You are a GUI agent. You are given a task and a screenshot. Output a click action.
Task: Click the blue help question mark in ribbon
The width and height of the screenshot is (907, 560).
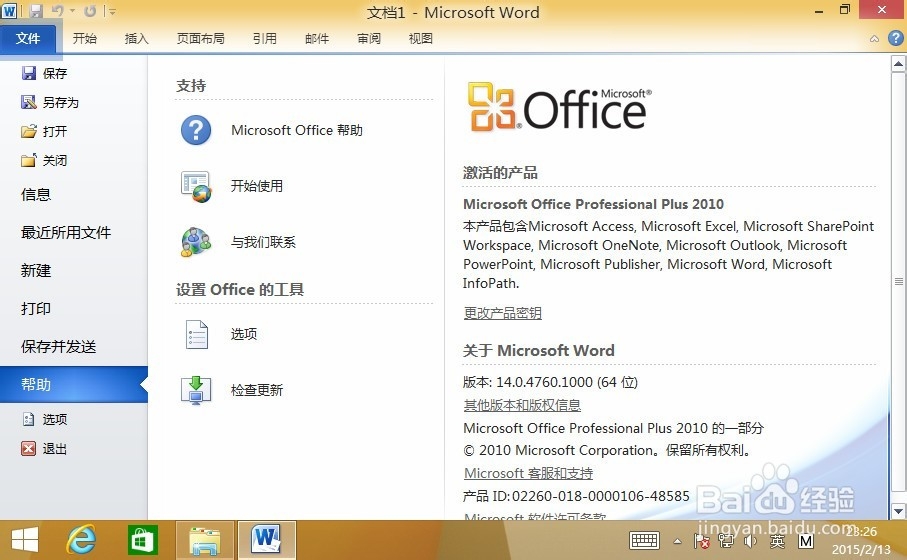895,38
